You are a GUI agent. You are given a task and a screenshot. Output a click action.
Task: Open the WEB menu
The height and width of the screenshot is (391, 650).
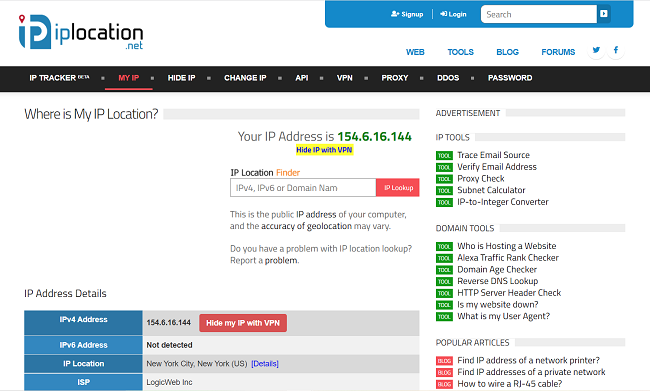coord(415,52)
